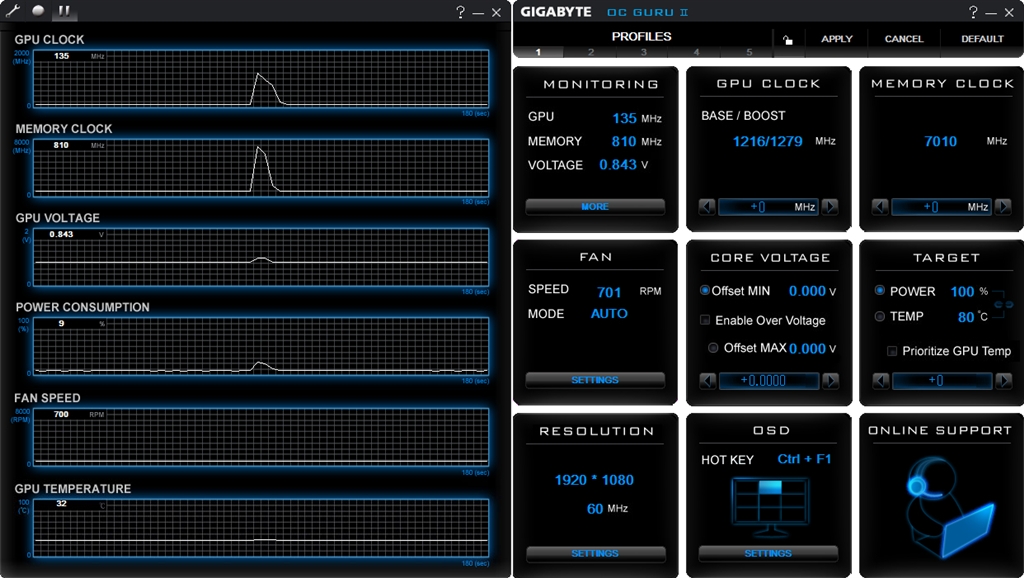Viewport: 1024px width, 578px height.
Task: Click target +0 offset field
Action: pyautogui.click(x=942, y=381)
